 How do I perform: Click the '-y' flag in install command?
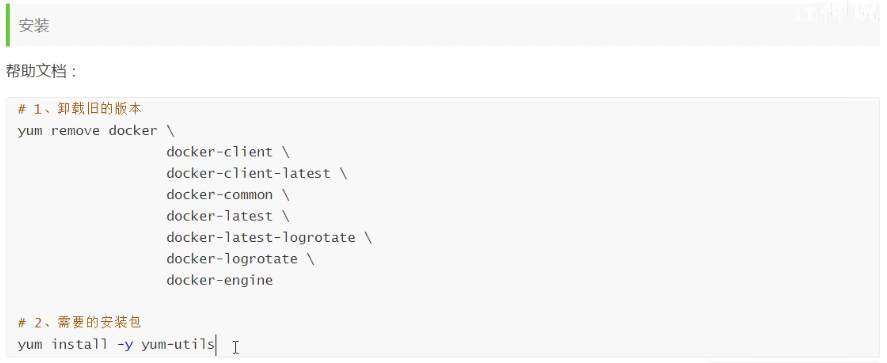[x=125, y=344]
